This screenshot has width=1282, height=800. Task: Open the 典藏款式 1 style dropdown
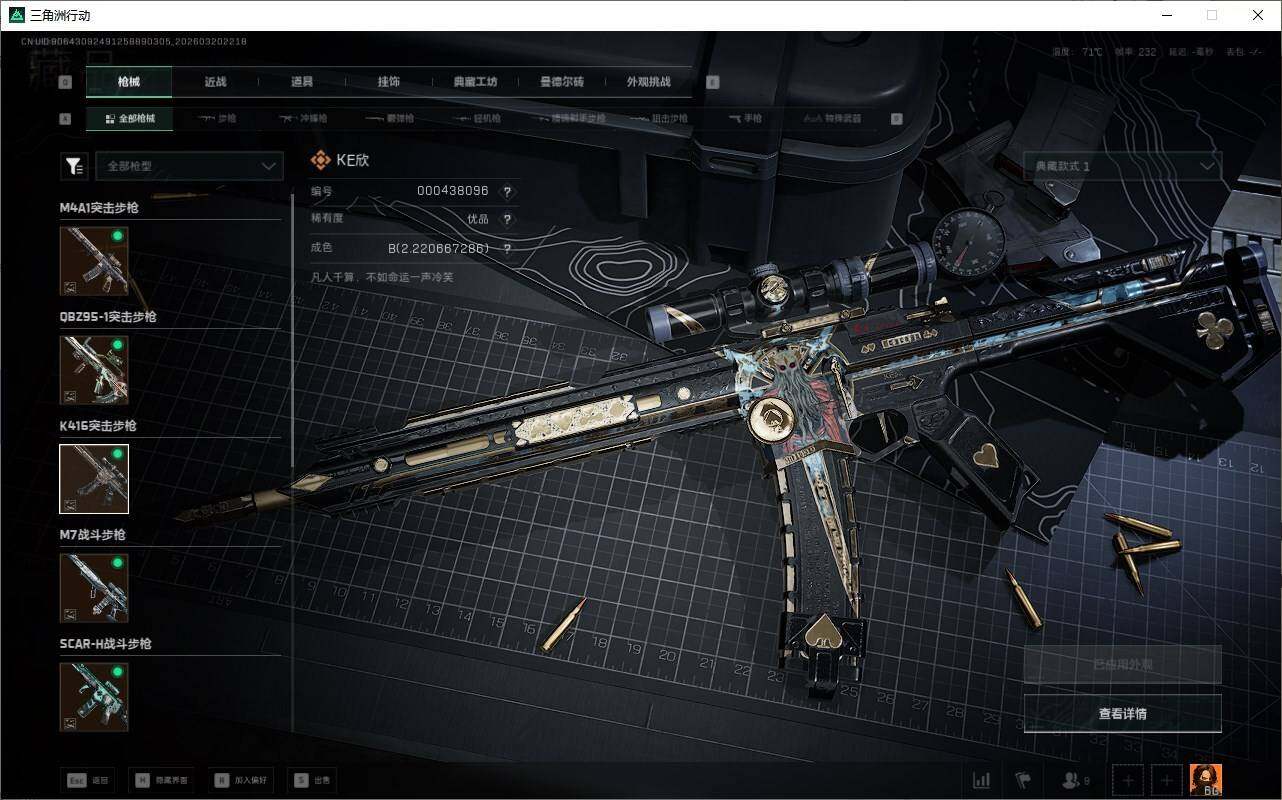point(1123,166)
